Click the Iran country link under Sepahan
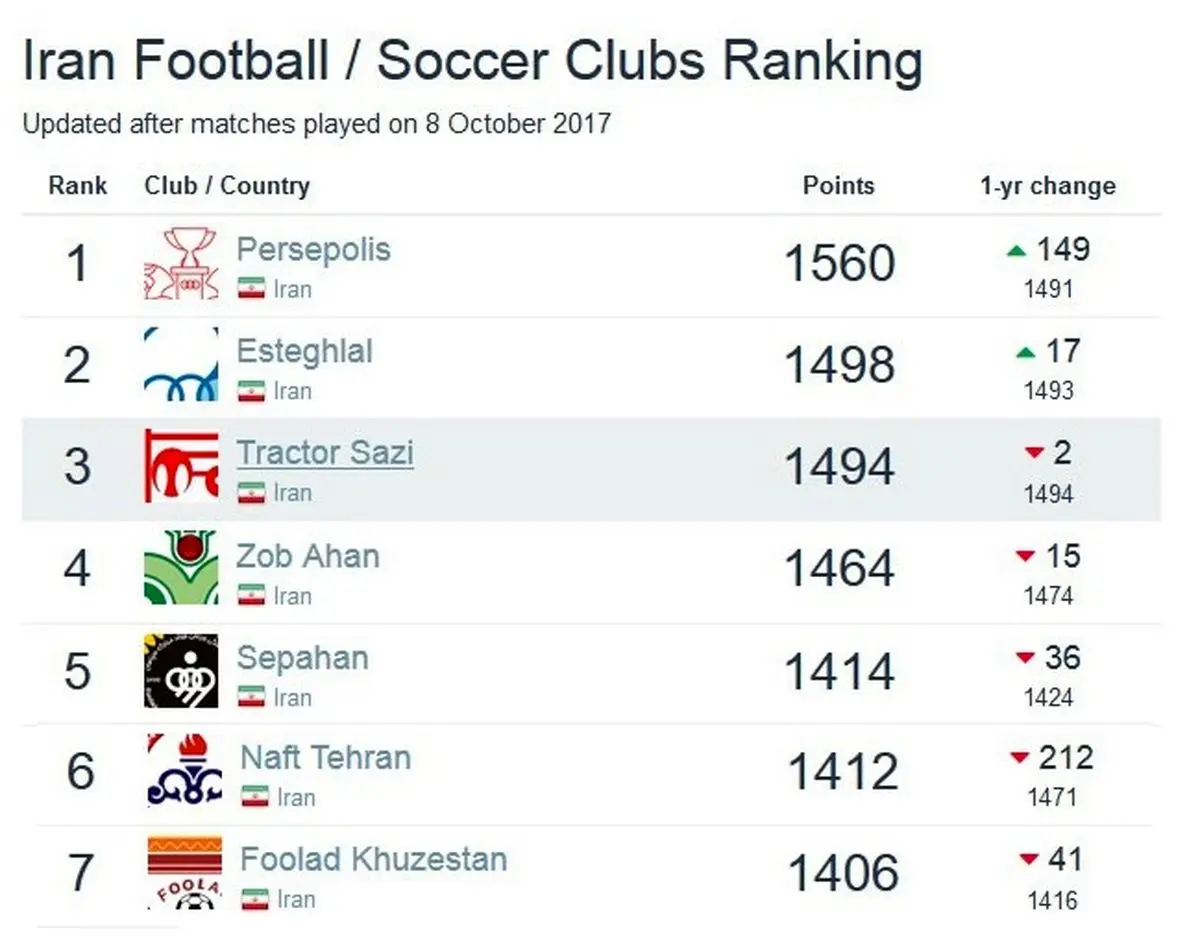 point(292,696)
